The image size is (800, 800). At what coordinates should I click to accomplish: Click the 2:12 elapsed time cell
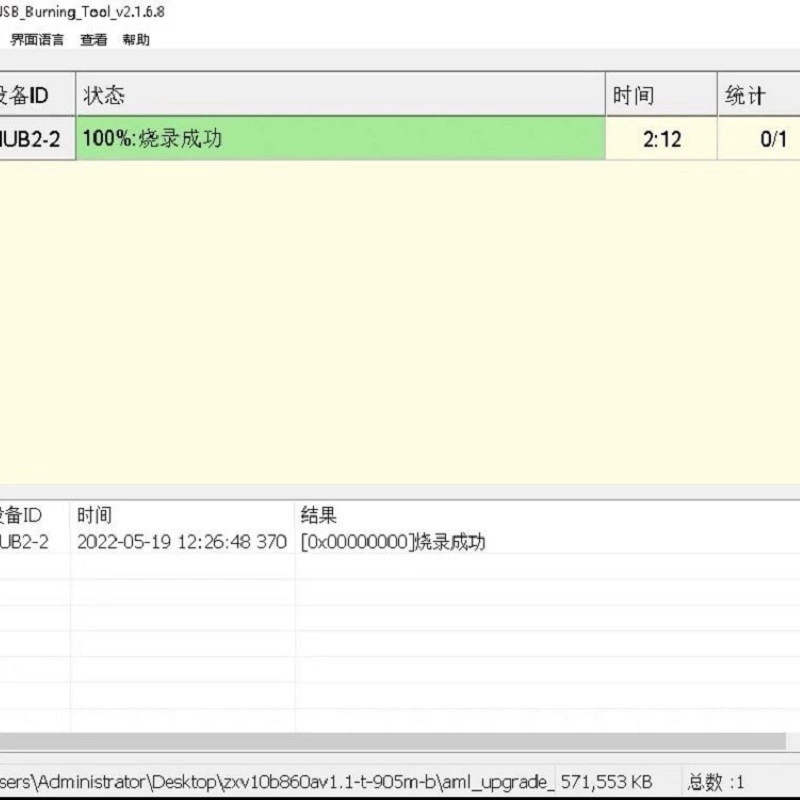(x=661, y=138)
